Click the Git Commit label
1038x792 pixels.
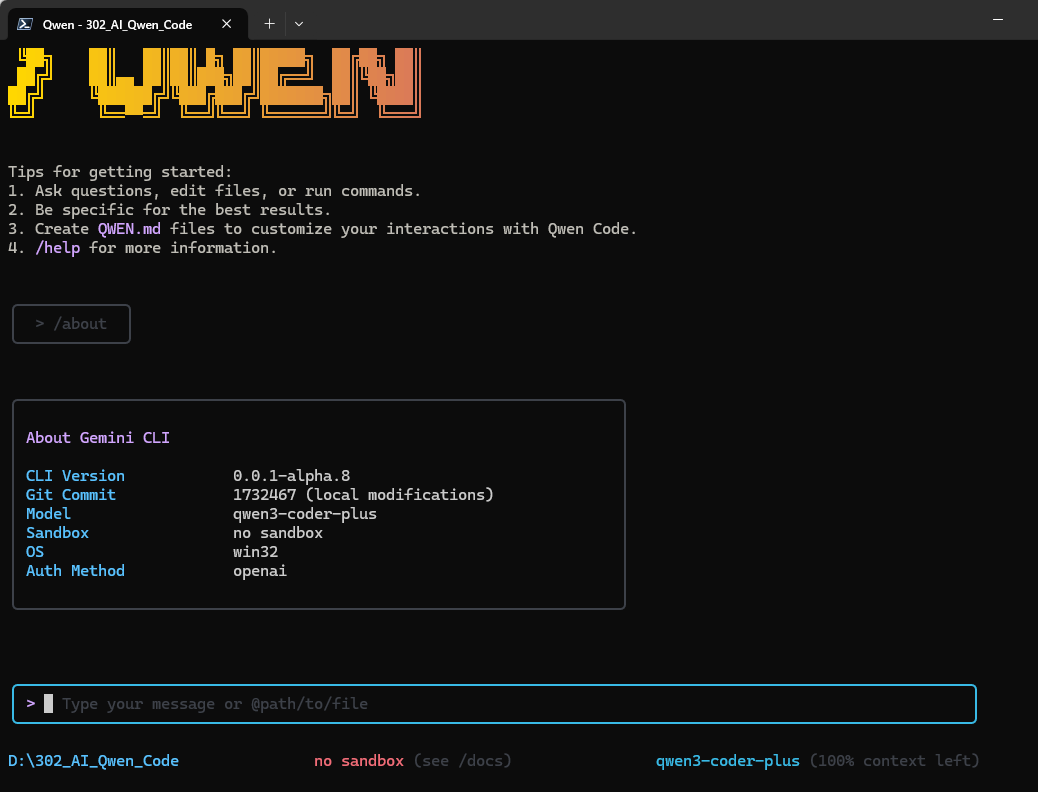click(x=71, y=495)
